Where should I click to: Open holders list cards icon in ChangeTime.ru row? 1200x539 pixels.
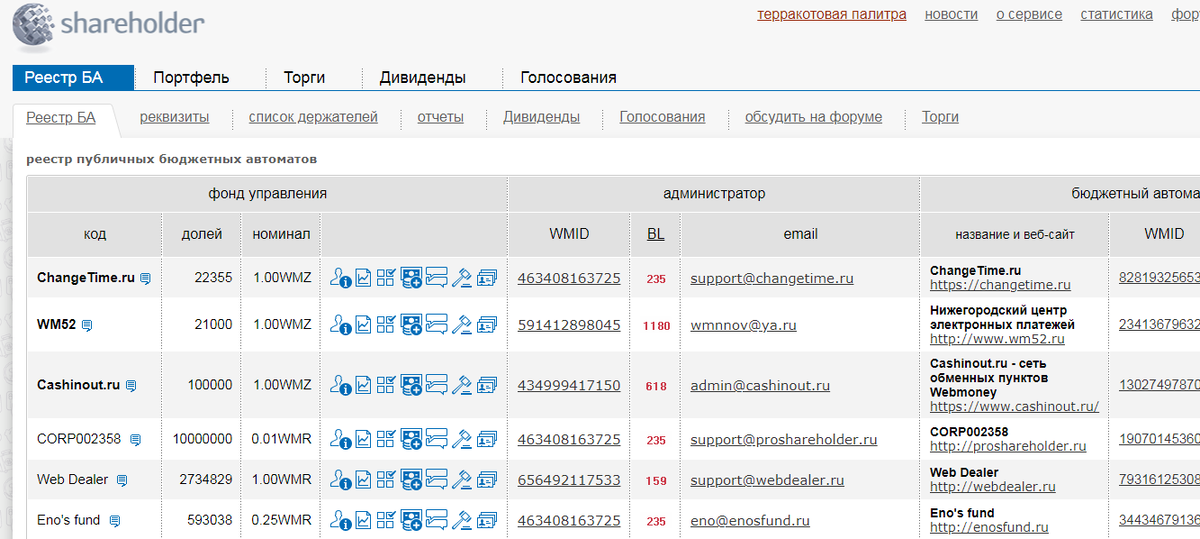click(x=486, y=278)
